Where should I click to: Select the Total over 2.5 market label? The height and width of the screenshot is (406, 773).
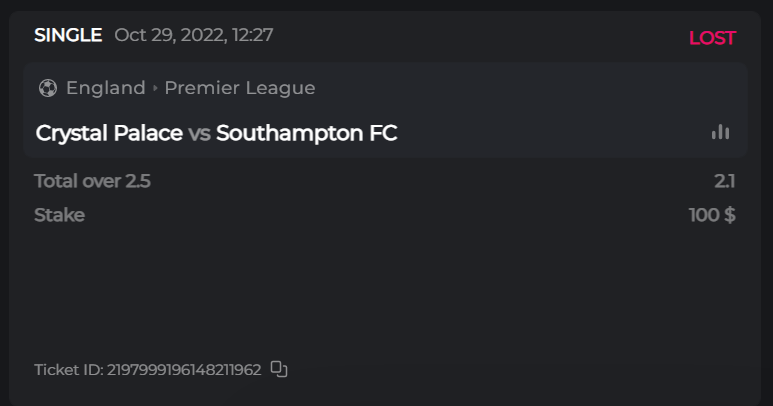[x=92, y=181]
